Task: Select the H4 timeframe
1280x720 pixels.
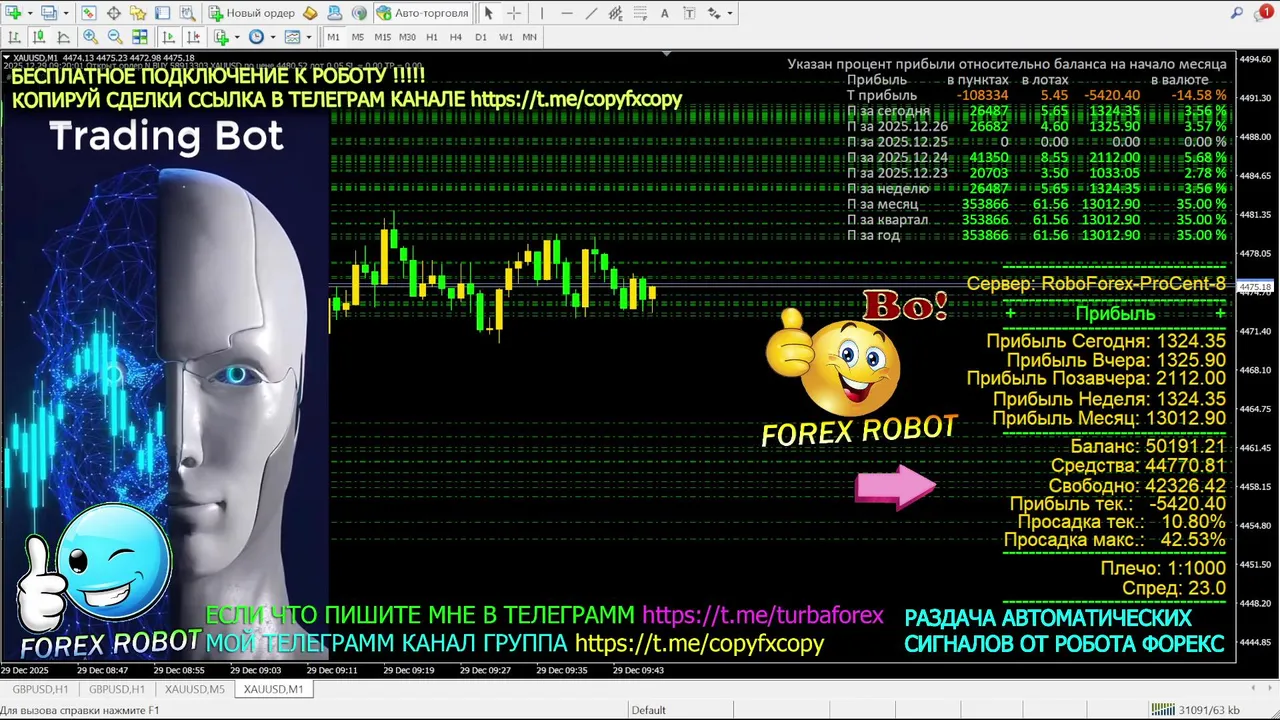Action: [456, 37]
